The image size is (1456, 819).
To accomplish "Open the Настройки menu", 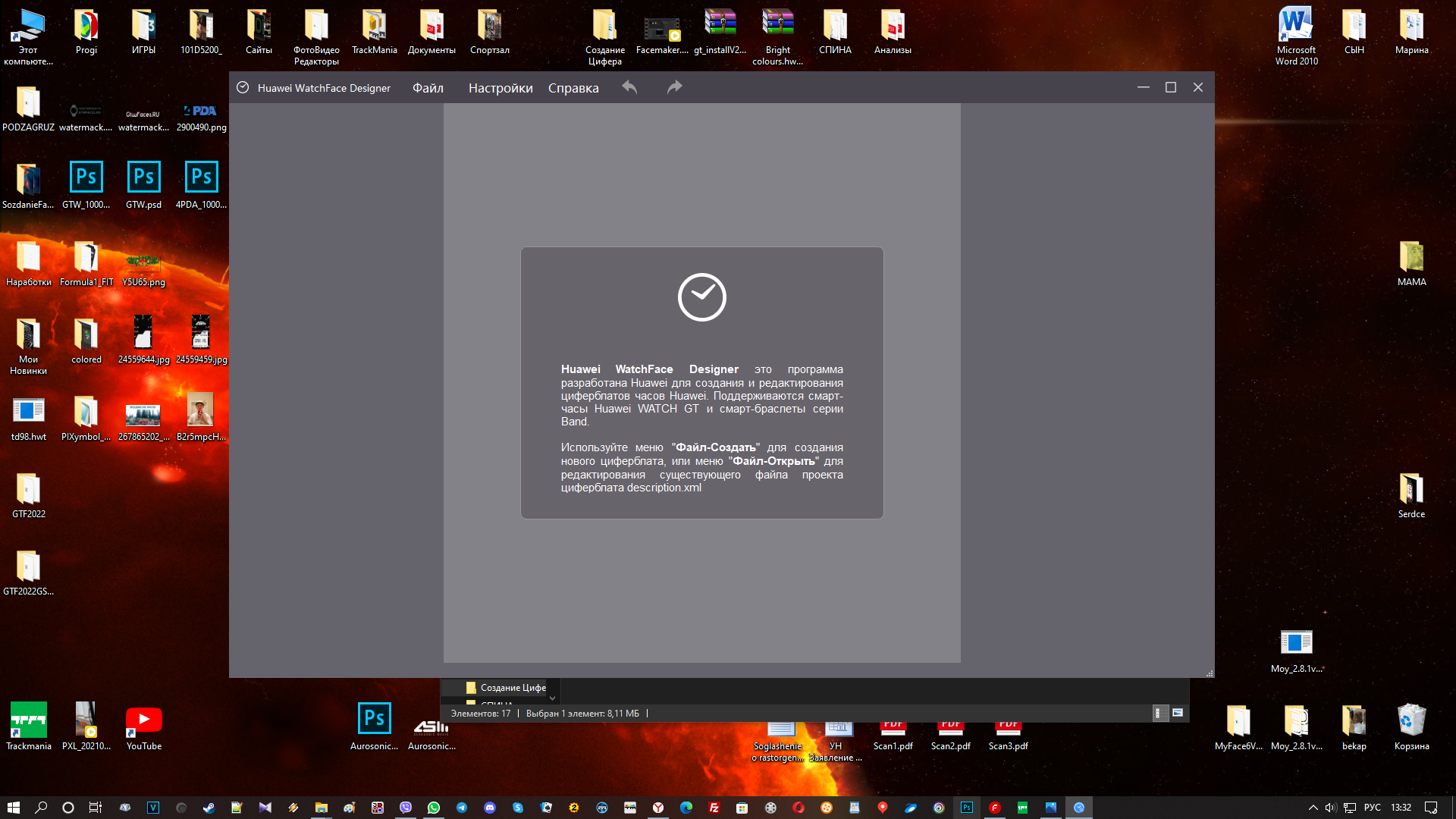I will pos(500,88).
